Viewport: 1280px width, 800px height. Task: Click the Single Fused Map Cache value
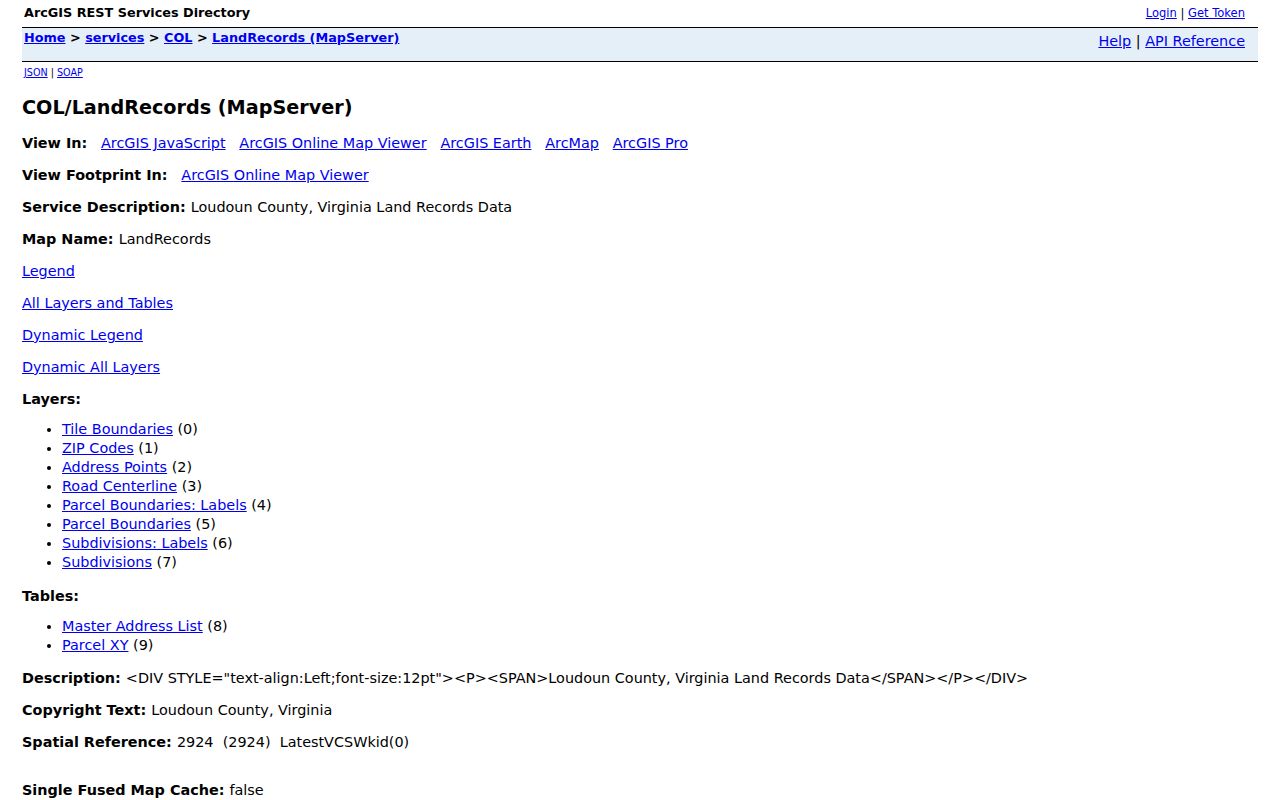click(246, 790)
